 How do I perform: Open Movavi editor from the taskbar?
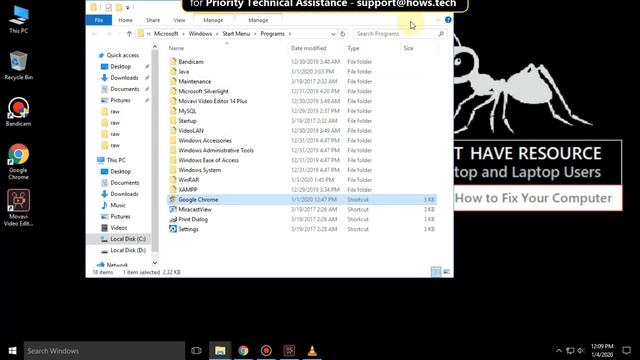(x=289, y=351)
